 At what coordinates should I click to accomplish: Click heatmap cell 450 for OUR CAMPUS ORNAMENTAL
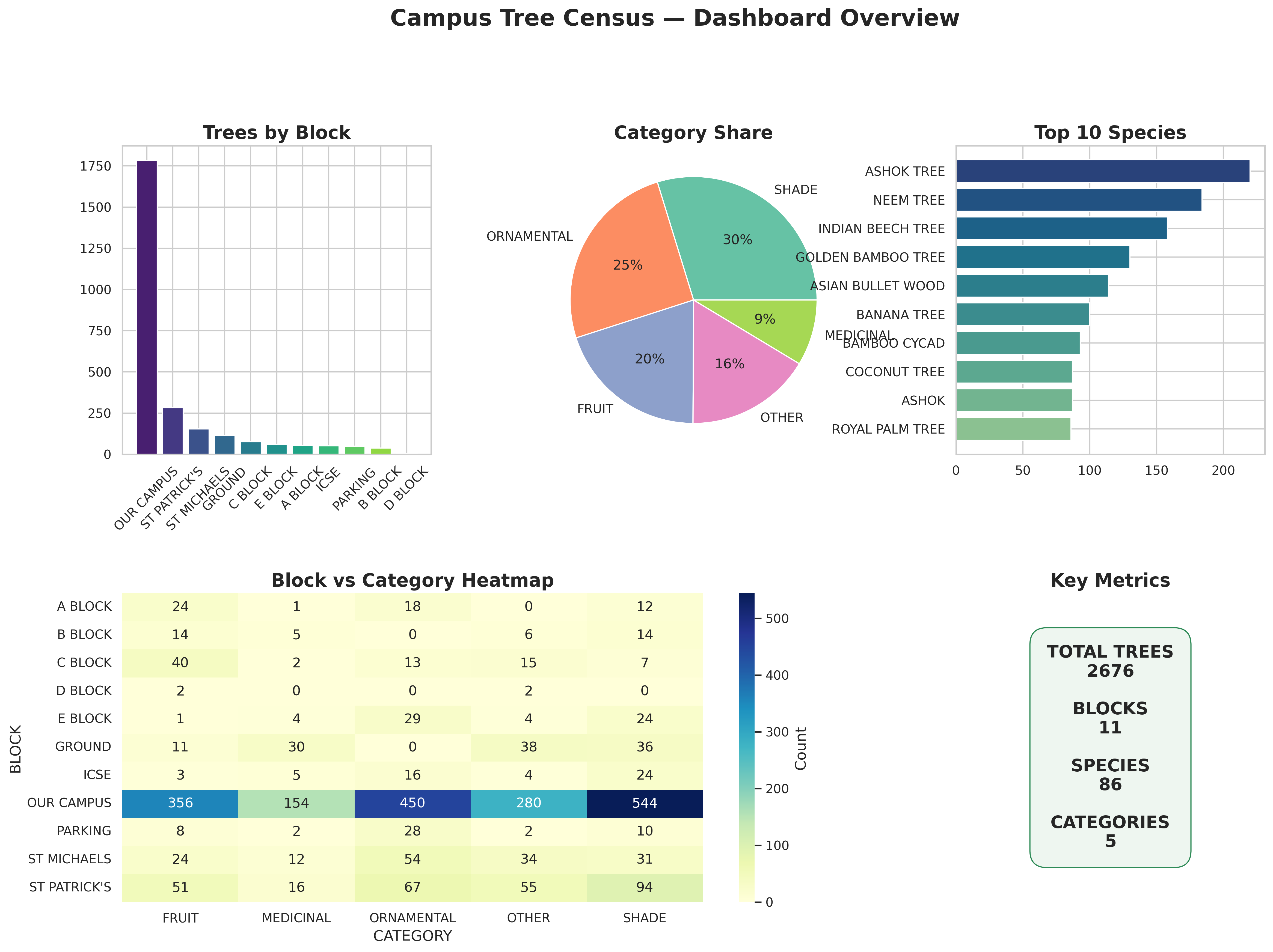[x=413, y=803]
